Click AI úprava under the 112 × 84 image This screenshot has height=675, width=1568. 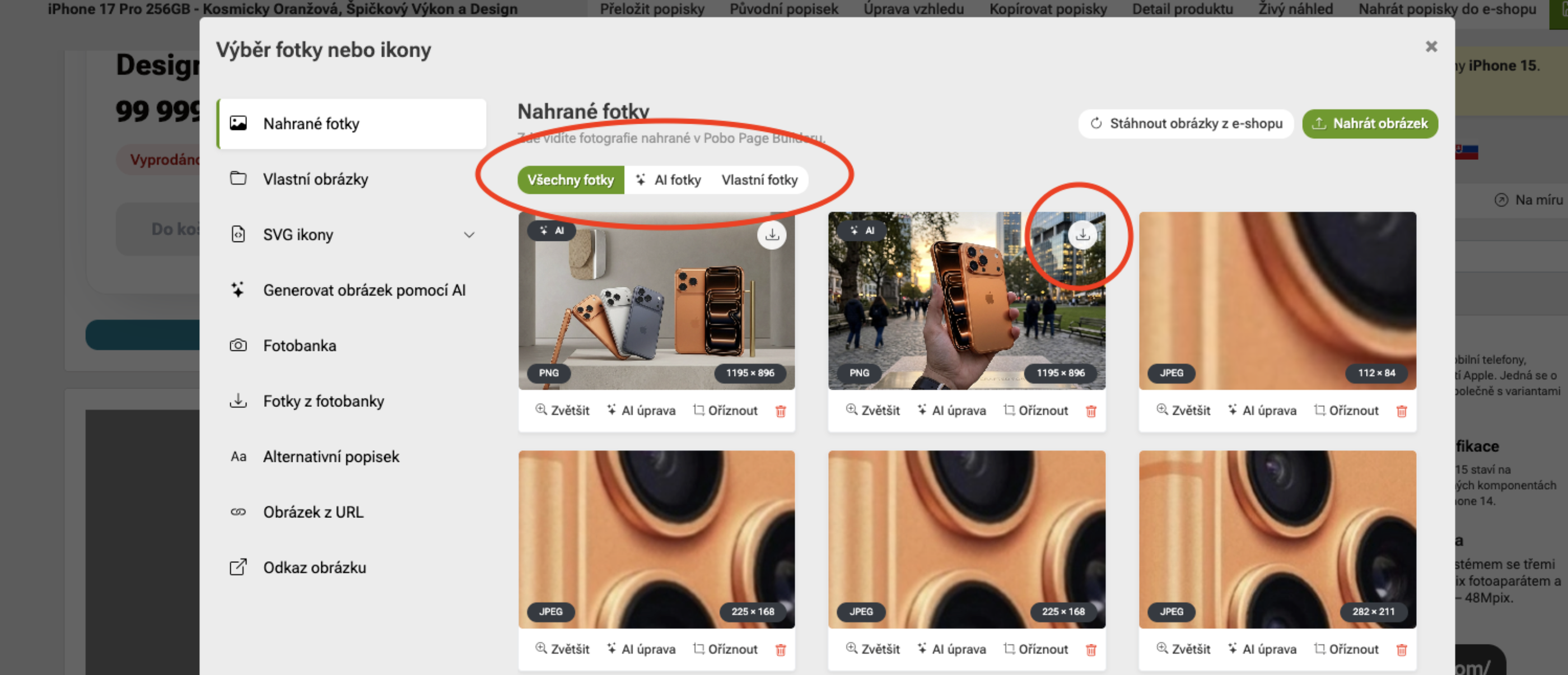click(x=1262, y=410)
